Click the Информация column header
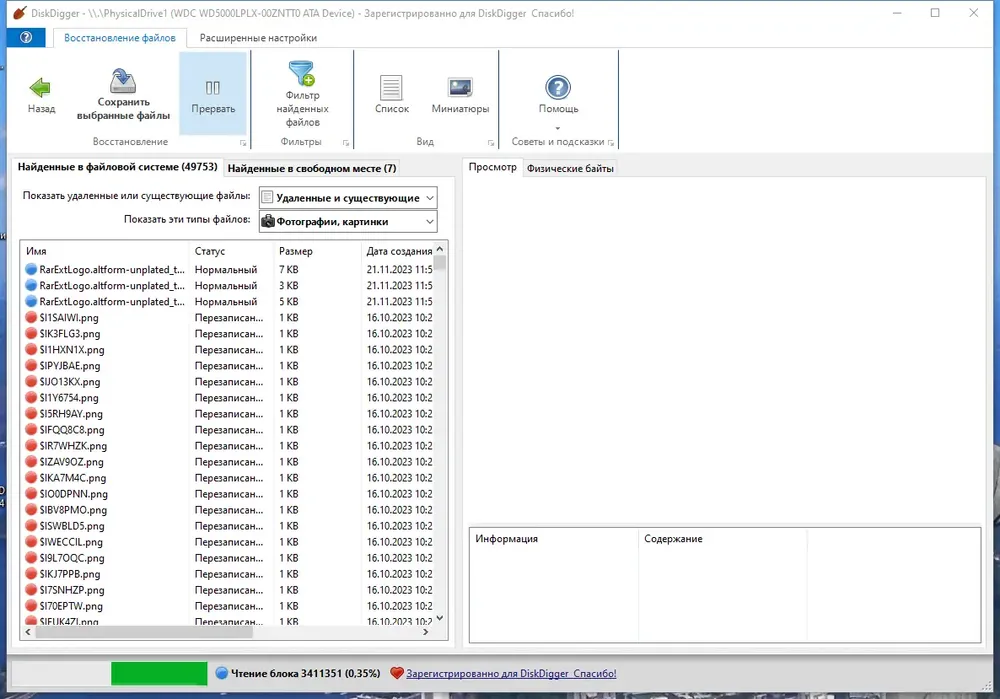Viewport: 1000px width, 699px height. (x=554, y=539)
